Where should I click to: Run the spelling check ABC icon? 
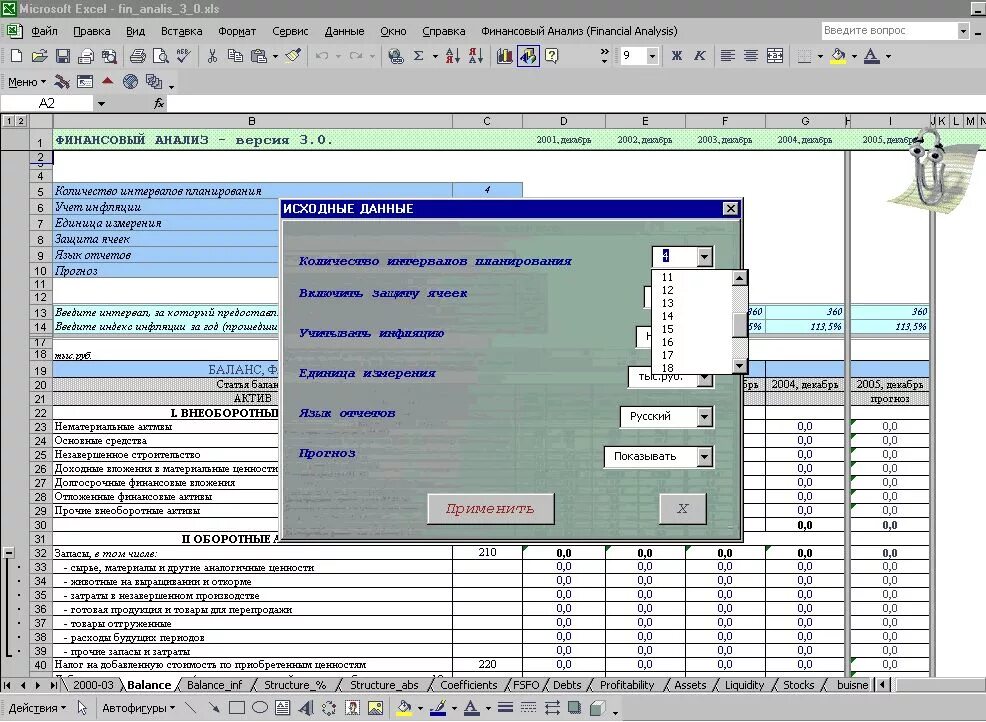184,56
